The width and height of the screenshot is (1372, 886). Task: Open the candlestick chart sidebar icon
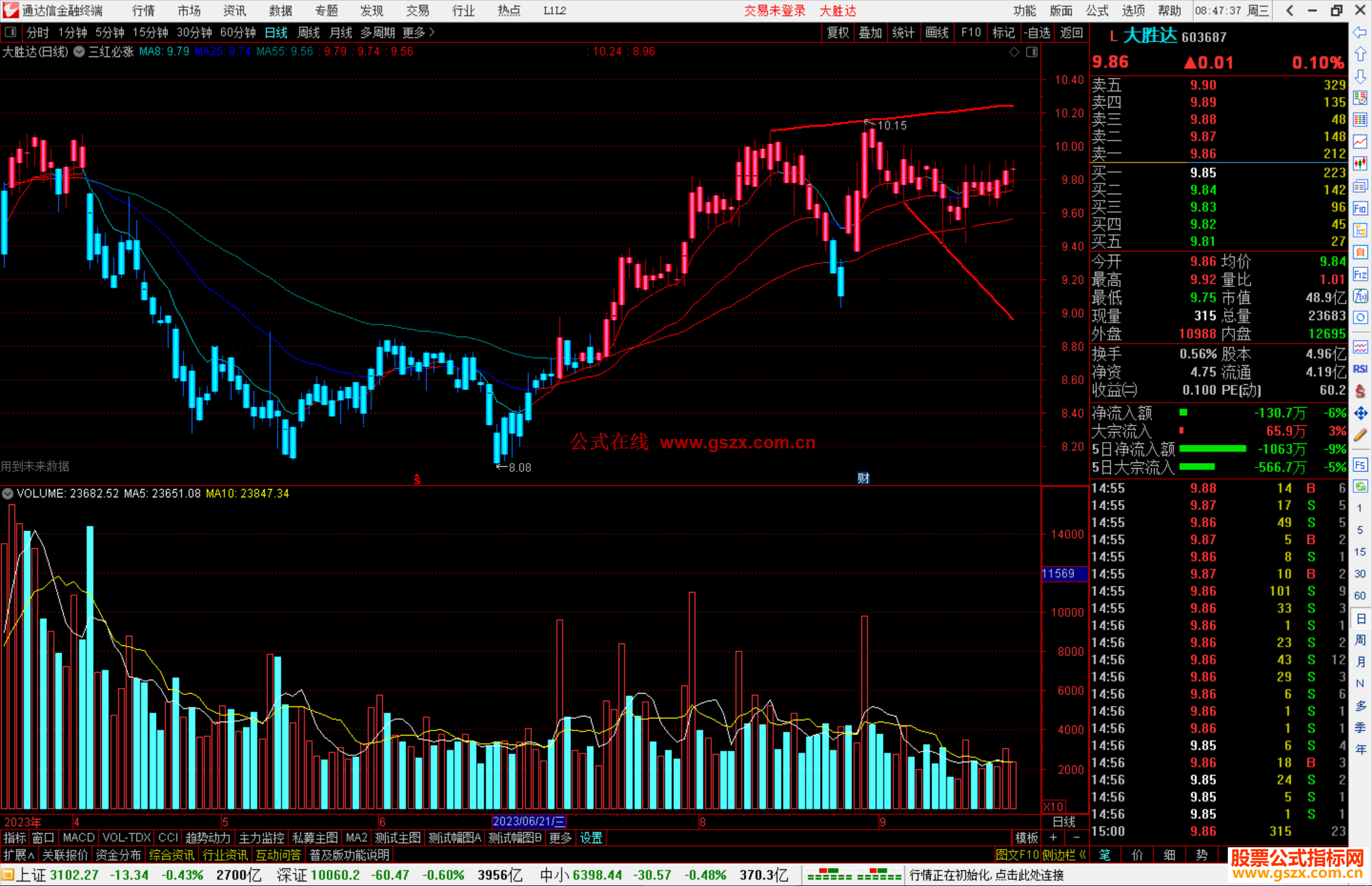point(1360,163)
